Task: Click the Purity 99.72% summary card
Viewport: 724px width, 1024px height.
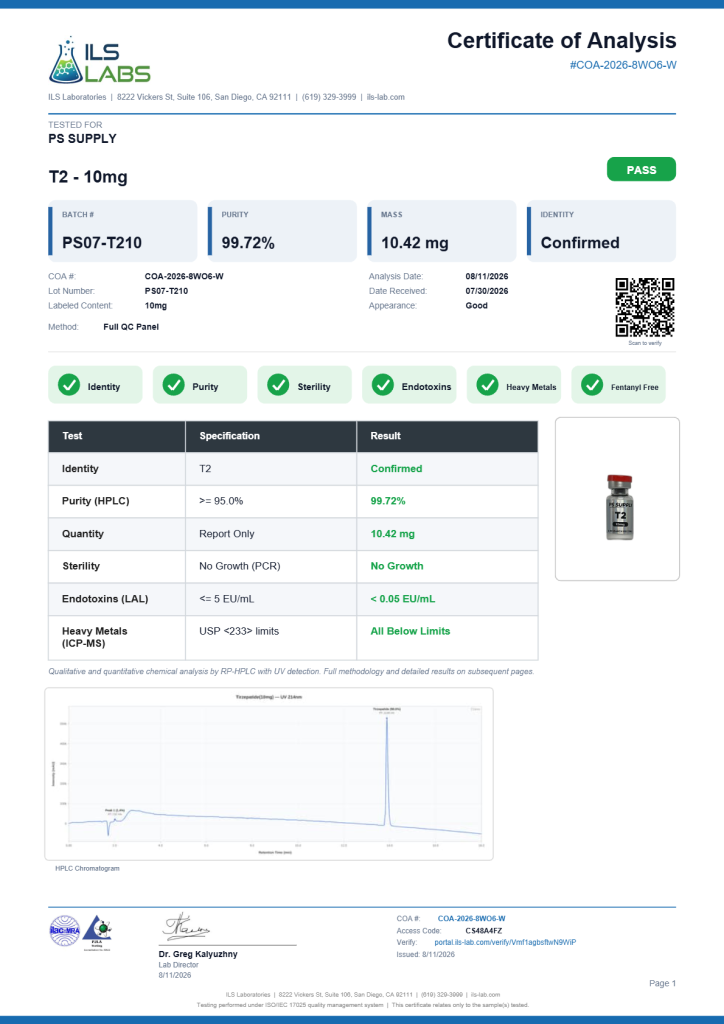Action: pyautogui.click(x=282, y=231)
